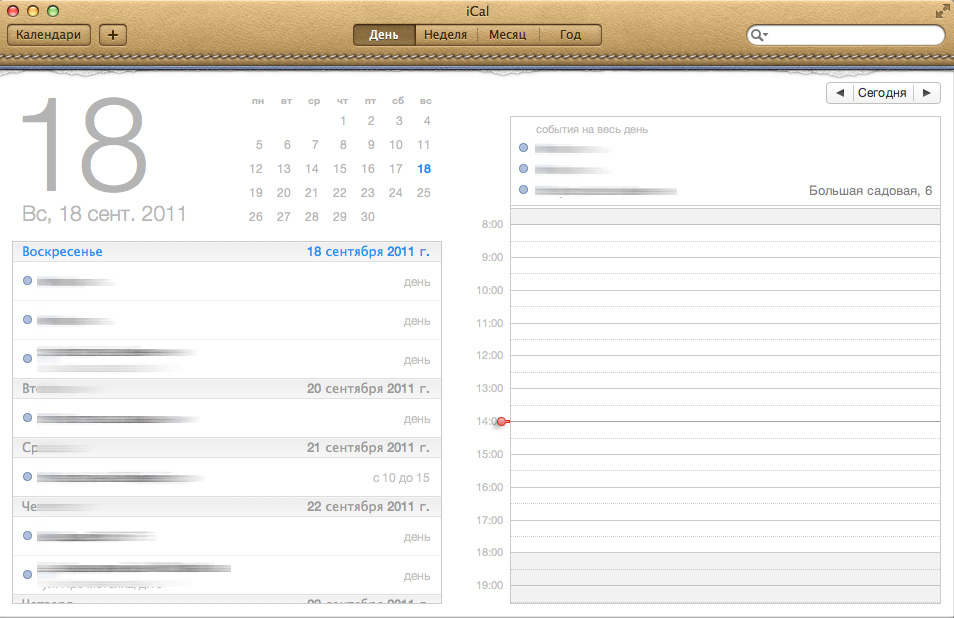954x618 pixels.
Task: Switch to Год view
Action: pos(570,35)
